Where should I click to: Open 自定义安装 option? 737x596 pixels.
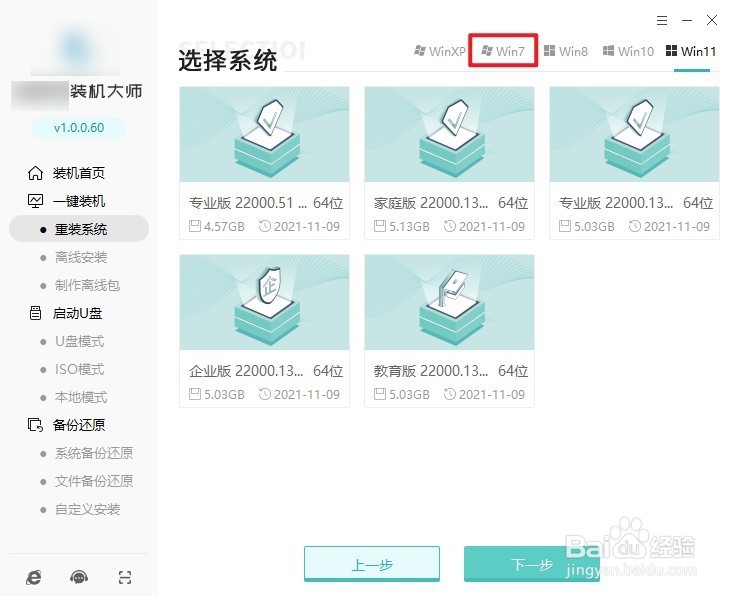coord(87,509)
